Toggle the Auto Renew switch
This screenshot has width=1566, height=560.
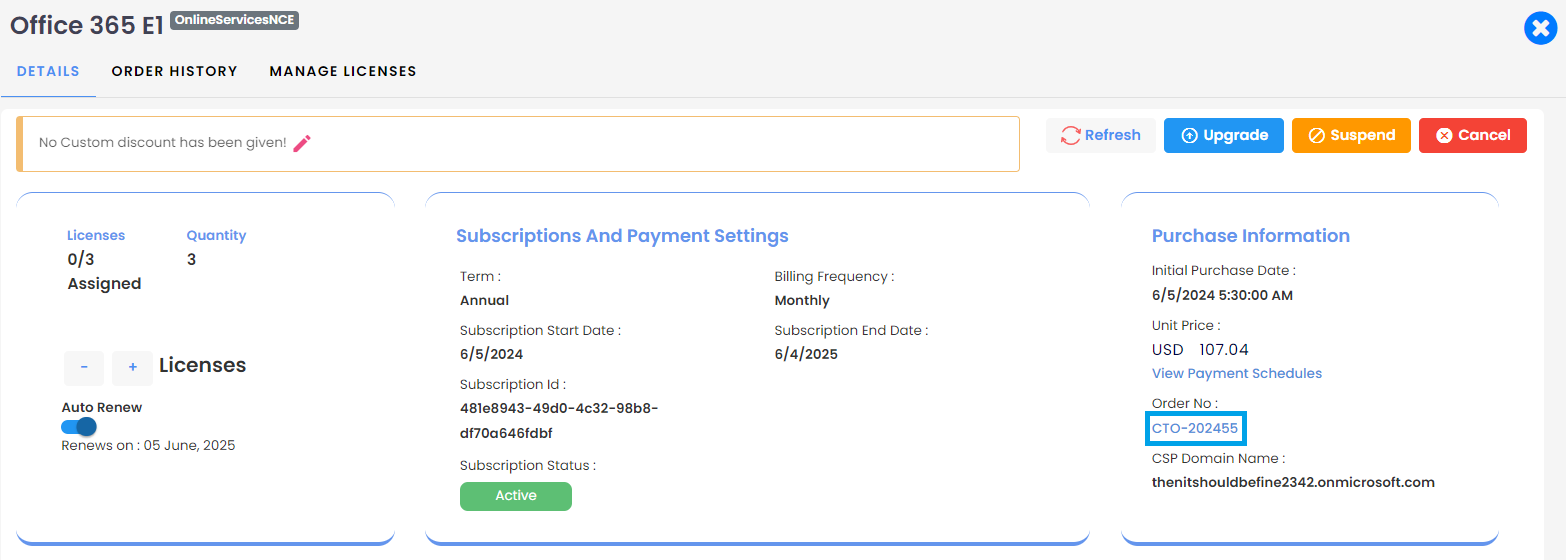(79, 427)
